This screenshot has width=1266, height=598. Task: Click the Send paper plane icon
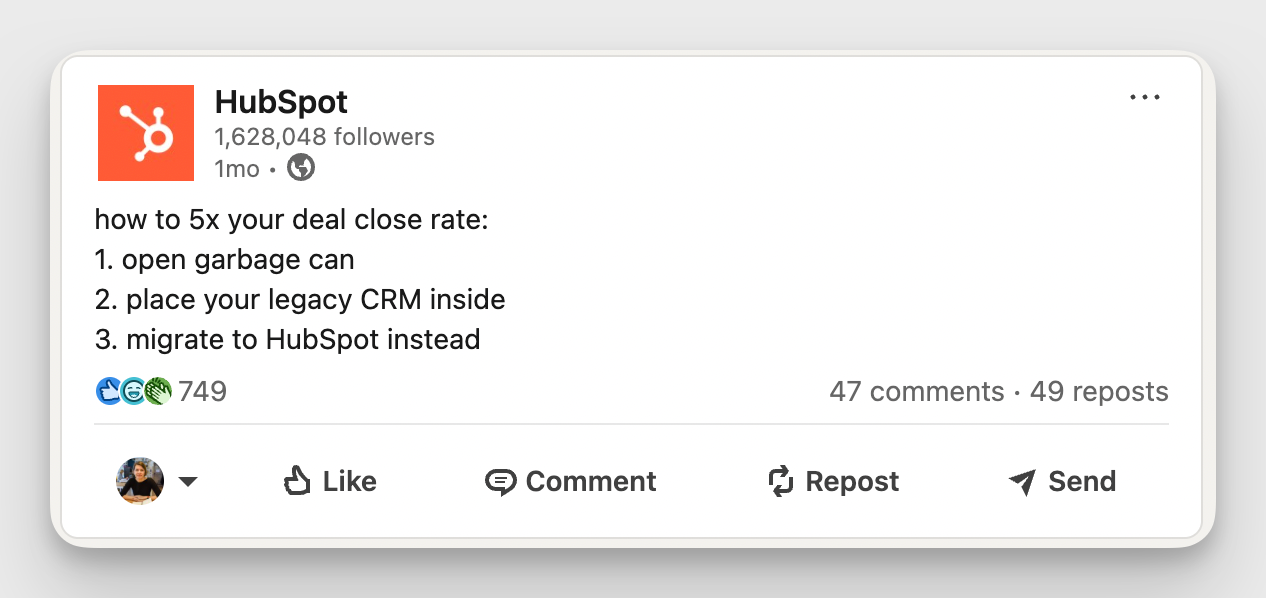tap(1022, 481)
